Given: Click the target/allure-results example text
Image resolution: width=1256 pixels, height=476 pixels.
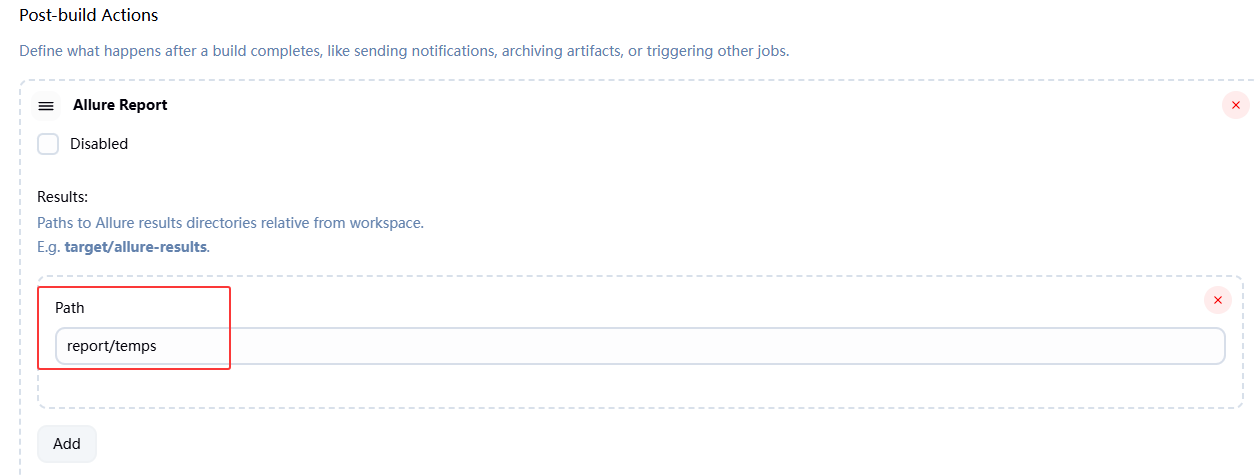Looking at the screenshot, I should 135,246.
